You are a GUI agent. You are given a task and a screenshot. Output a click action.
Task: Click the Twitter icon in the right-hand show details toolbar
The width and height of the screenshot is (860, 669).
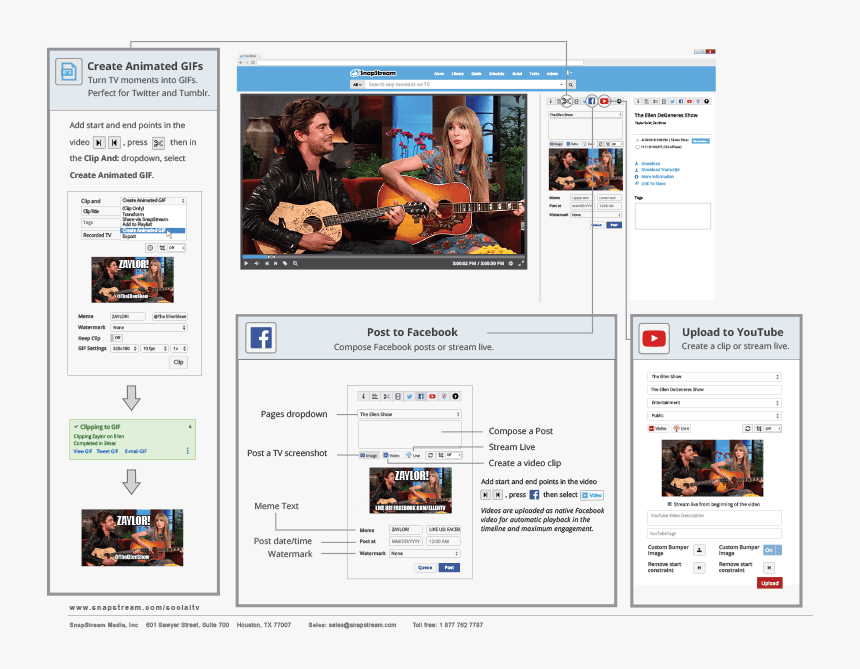pyautogui.click(x=672, y=101)
